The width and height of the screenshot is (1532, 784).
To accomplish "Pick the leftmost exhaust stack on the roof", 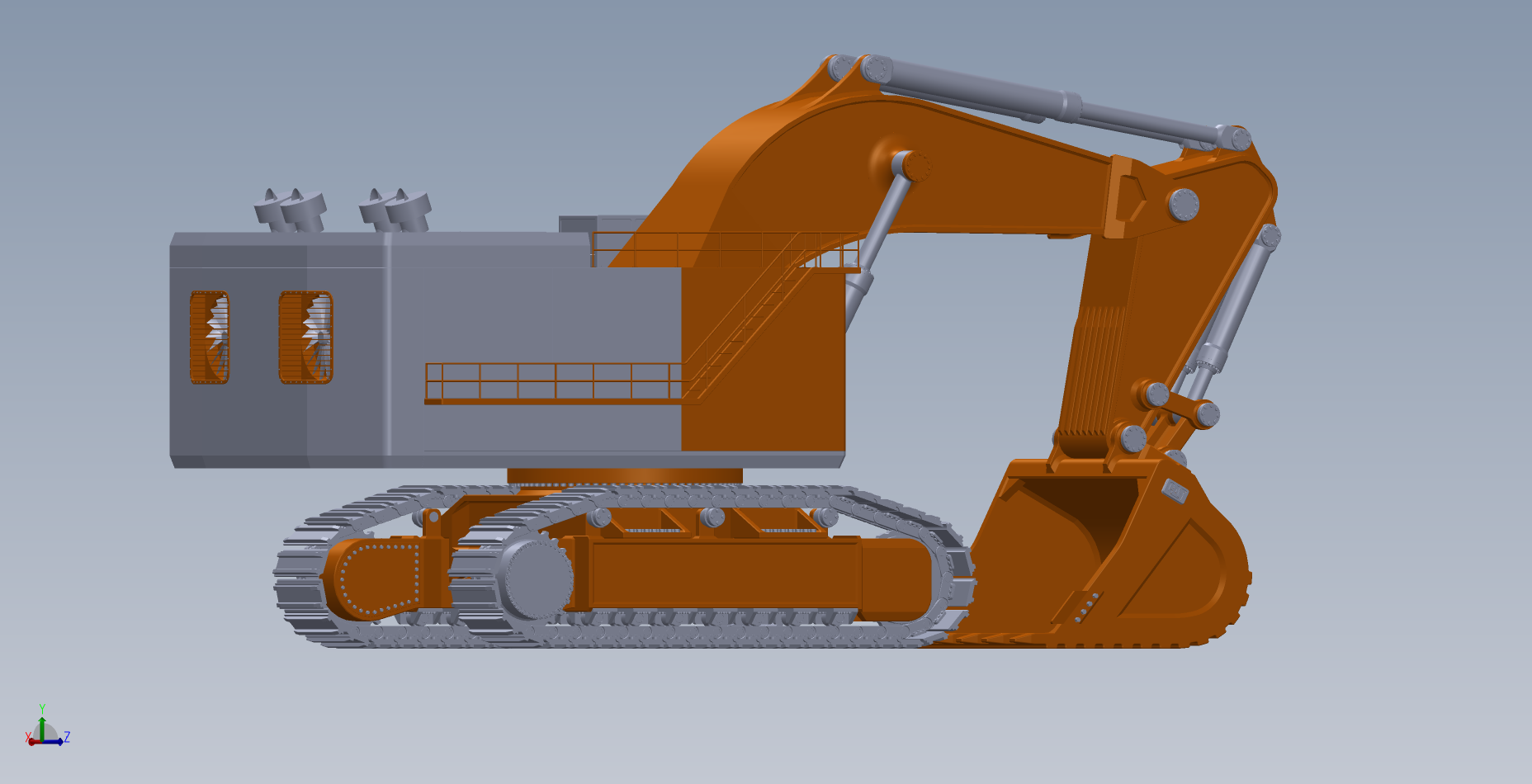I will (x=273, y=206).
